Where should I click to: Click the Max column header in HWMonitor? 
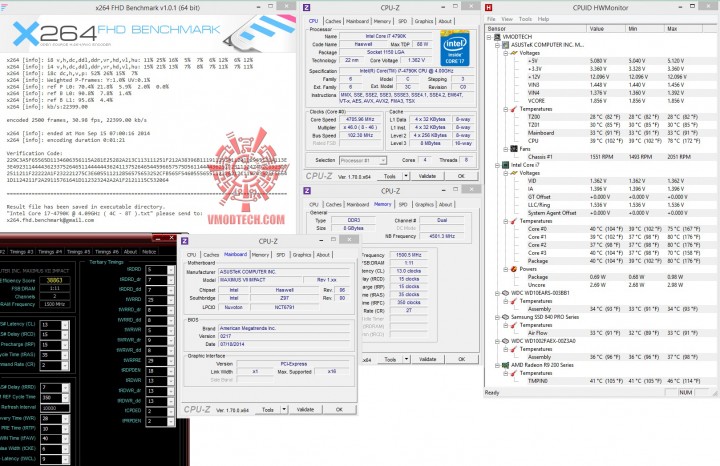683,28
